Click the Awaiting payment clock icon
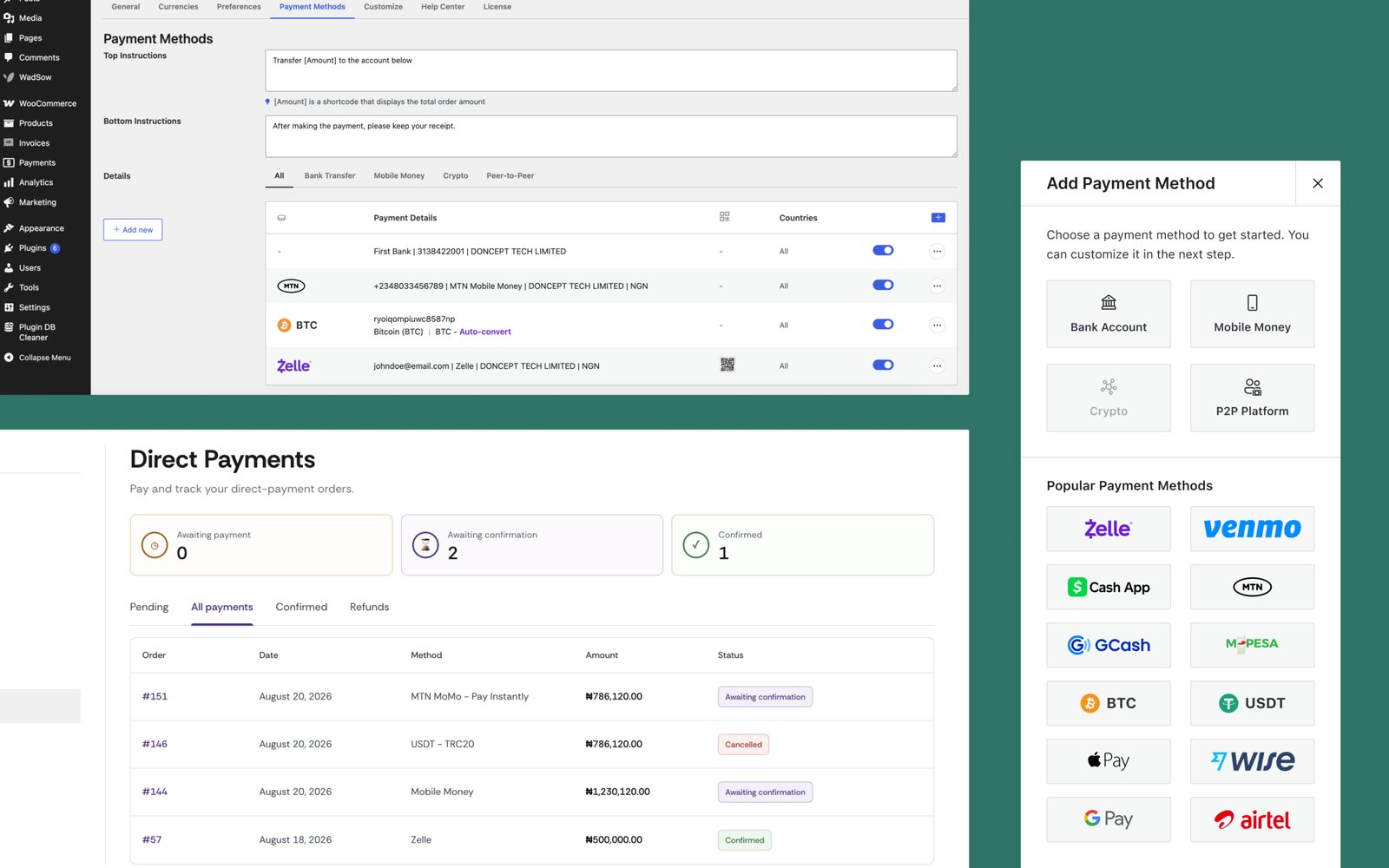 tap(155, 545)
